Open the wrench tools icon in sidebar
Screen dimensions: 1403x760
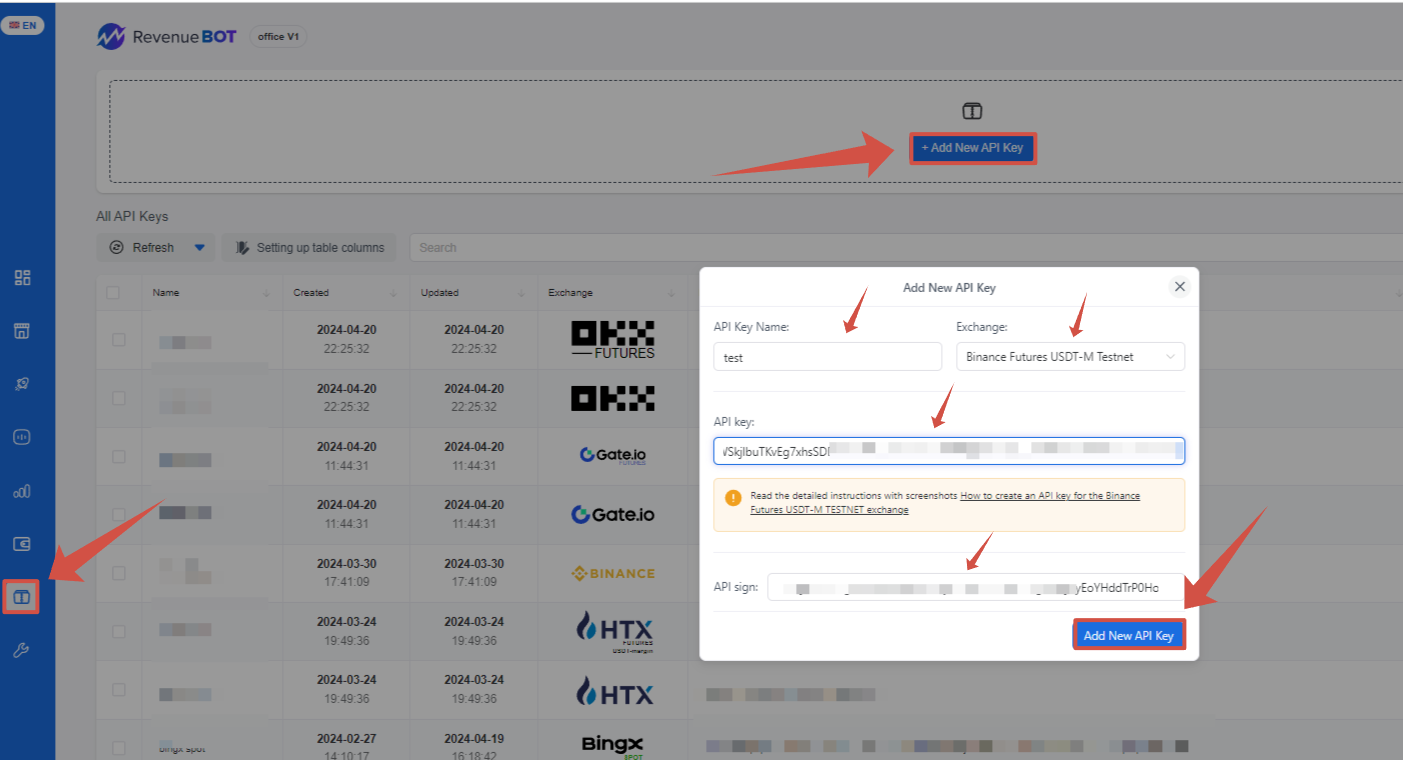(x=22, y=651)
